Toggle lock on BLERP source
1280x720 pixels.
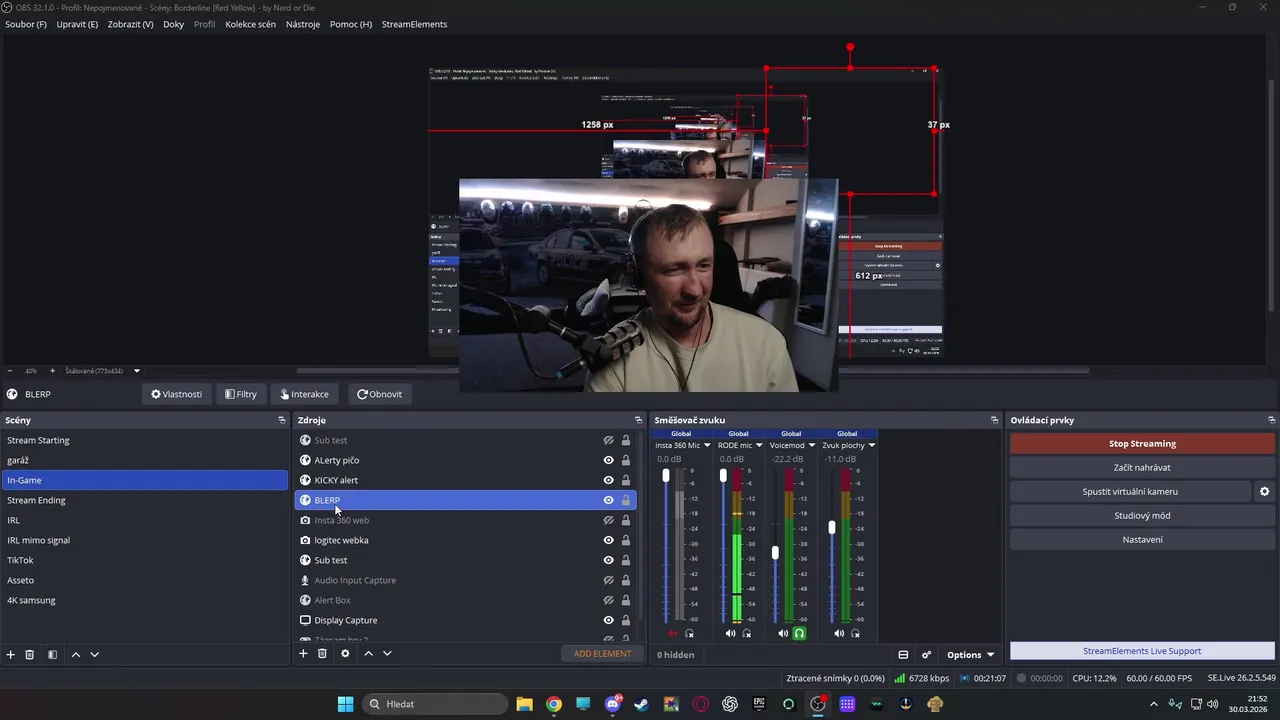tap(626, 500)
